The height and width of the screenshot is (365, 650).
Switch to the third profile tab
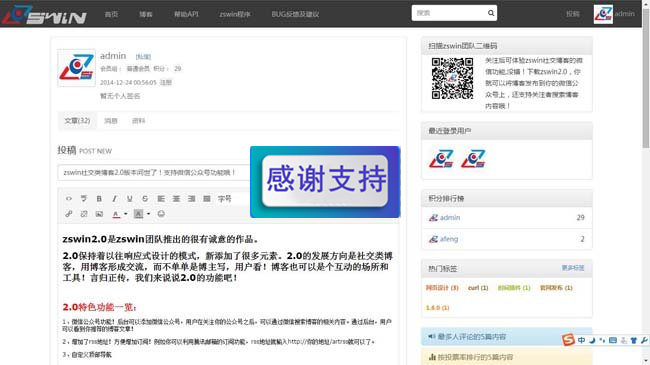click(138, 121)
